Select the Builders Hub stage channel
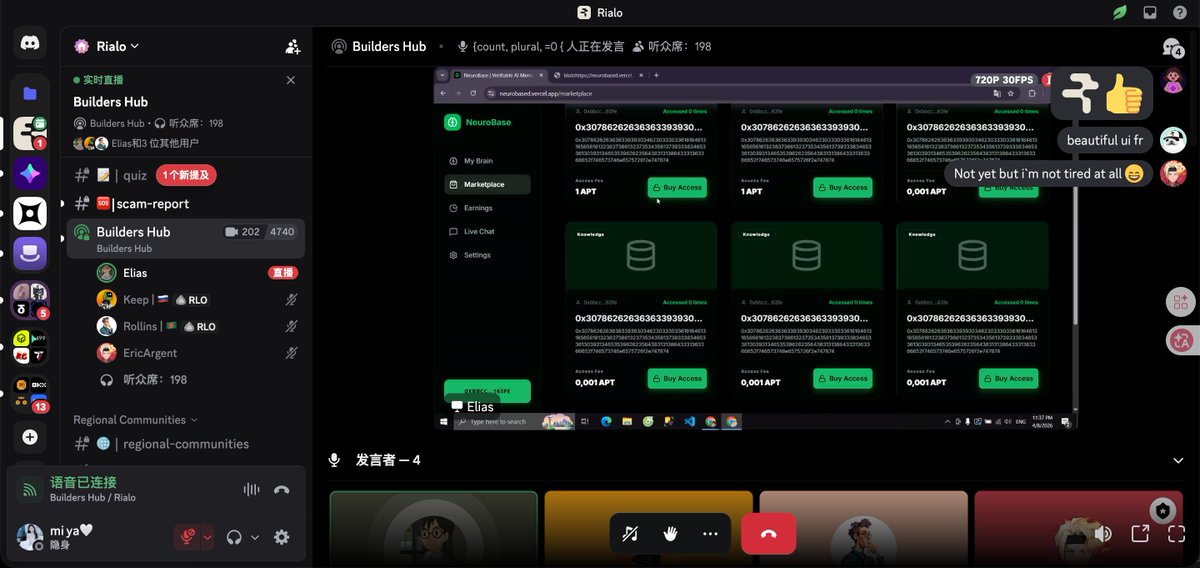This screenshot has height=568, width=1200. pyautogui.click(x=186, y=238)
